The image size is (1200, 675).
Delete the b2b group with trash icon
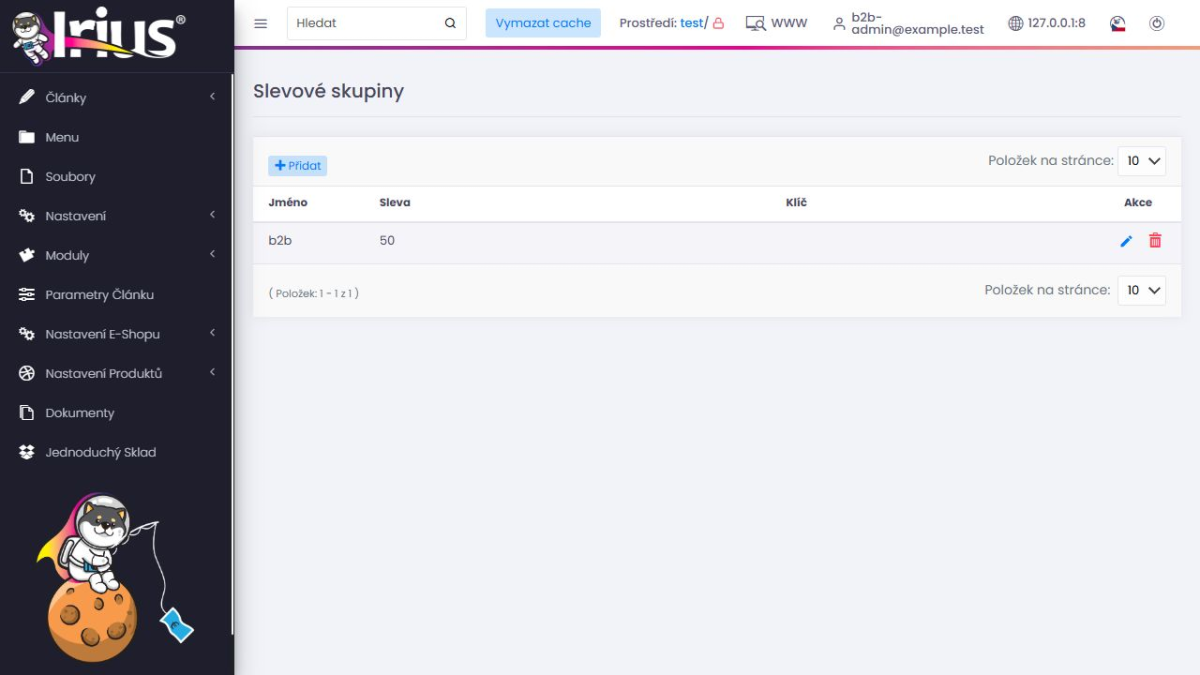[x=1155, y=240]
